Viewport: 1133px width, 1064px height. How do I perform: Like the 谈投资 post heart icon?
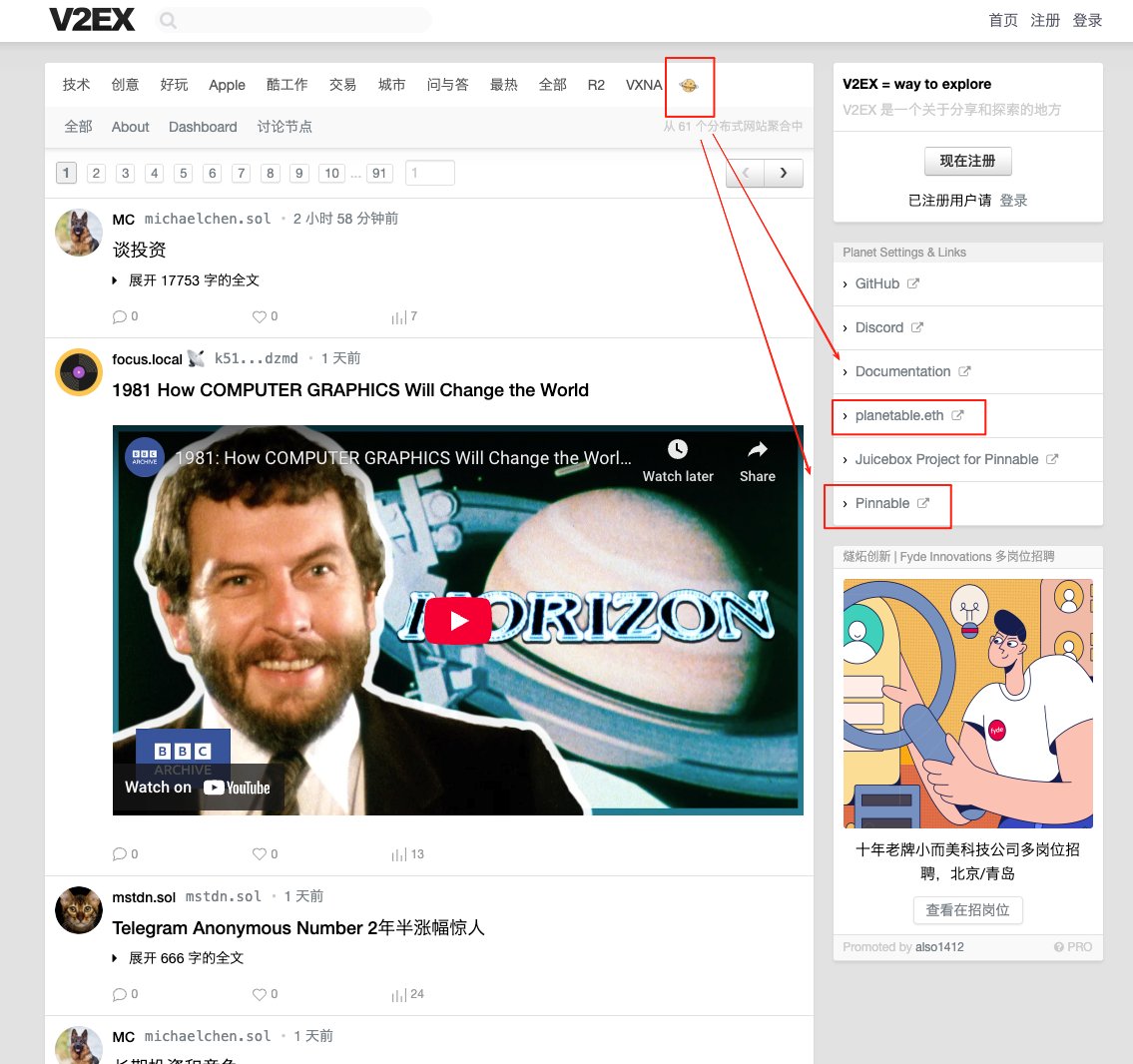click(x=260, y=316)
